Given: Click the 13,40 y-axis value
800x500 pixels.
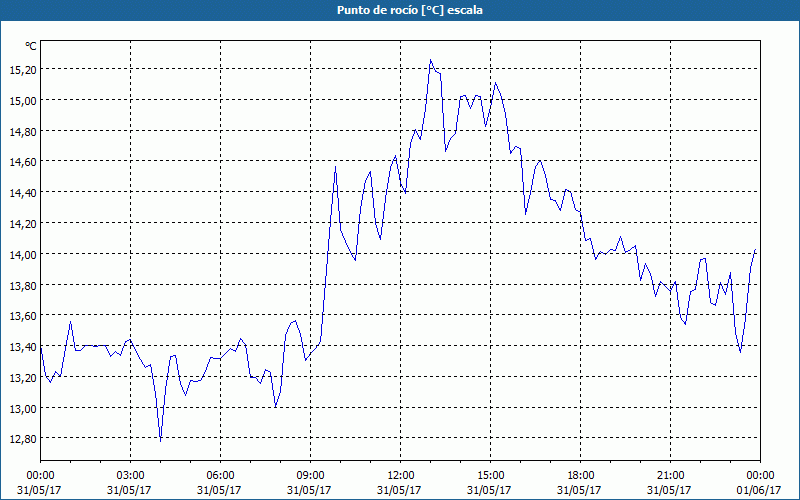Looking at the screenshot, I should (23, 347).
